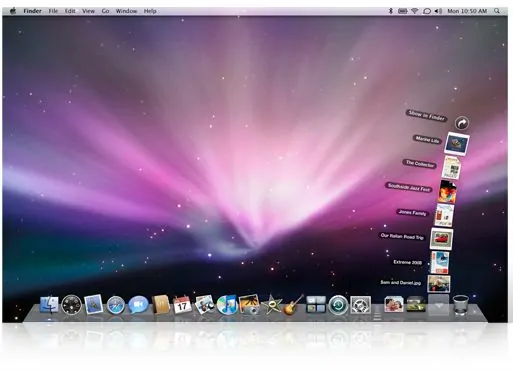Open iMovie star icon in Dock
The width and height of the screenshot is (513, 371).
point(272,305)
